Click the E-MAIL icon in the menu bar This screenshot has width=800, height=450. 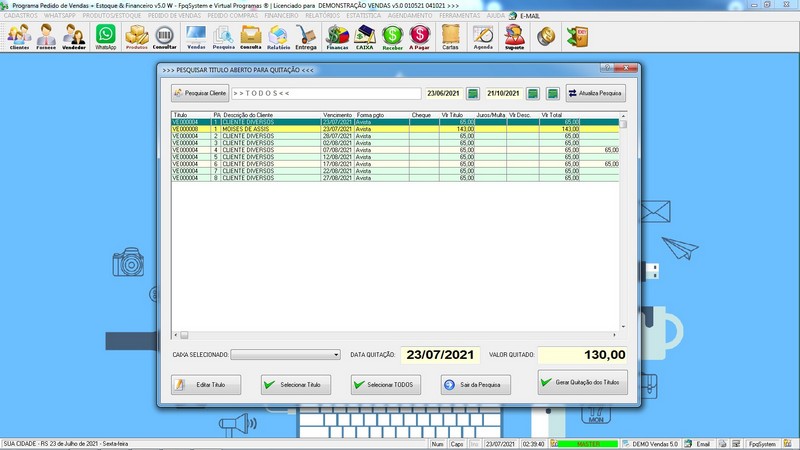tap(513, 16)
